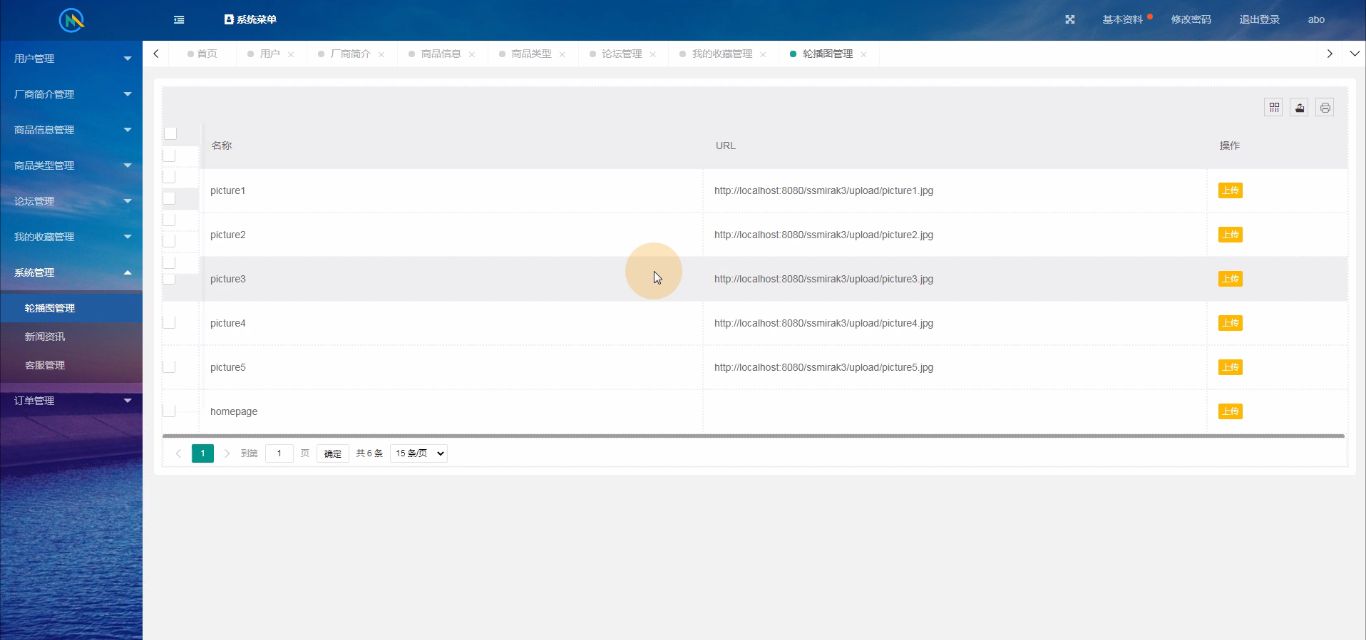The height and width of the screenshot is (640, 1366).
Task: Click the page number input field
Action: coord(280,453)
